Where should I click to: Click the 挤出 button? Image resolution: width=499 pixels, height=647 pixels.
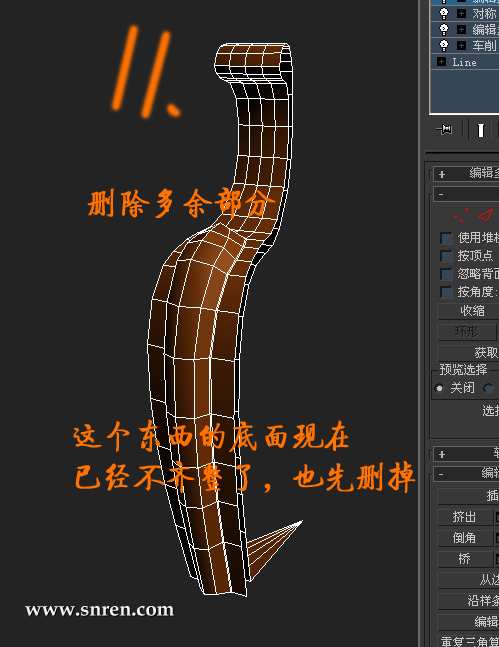(464, 517)
